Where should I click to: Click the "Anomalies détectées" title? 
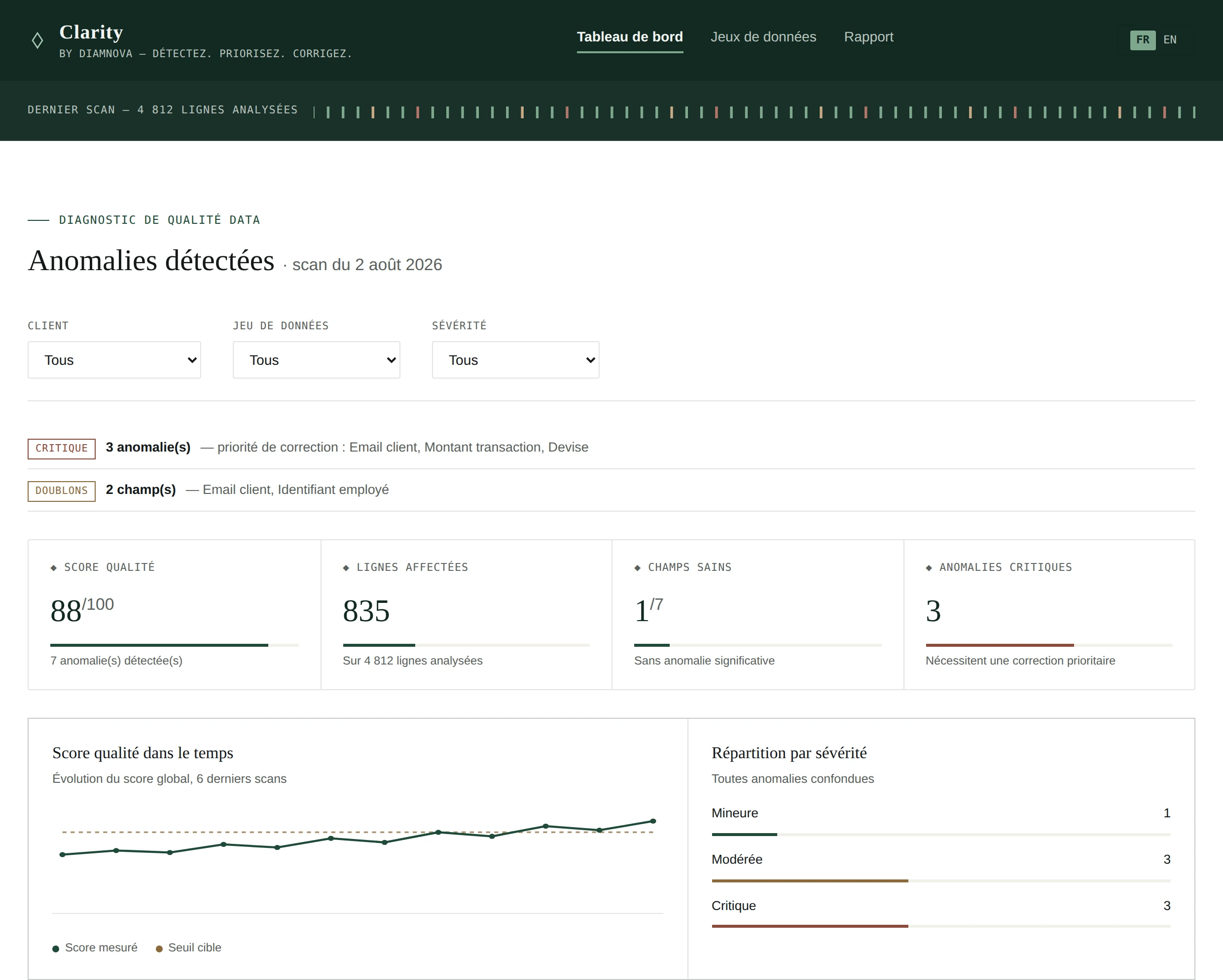tap(151, 261)
